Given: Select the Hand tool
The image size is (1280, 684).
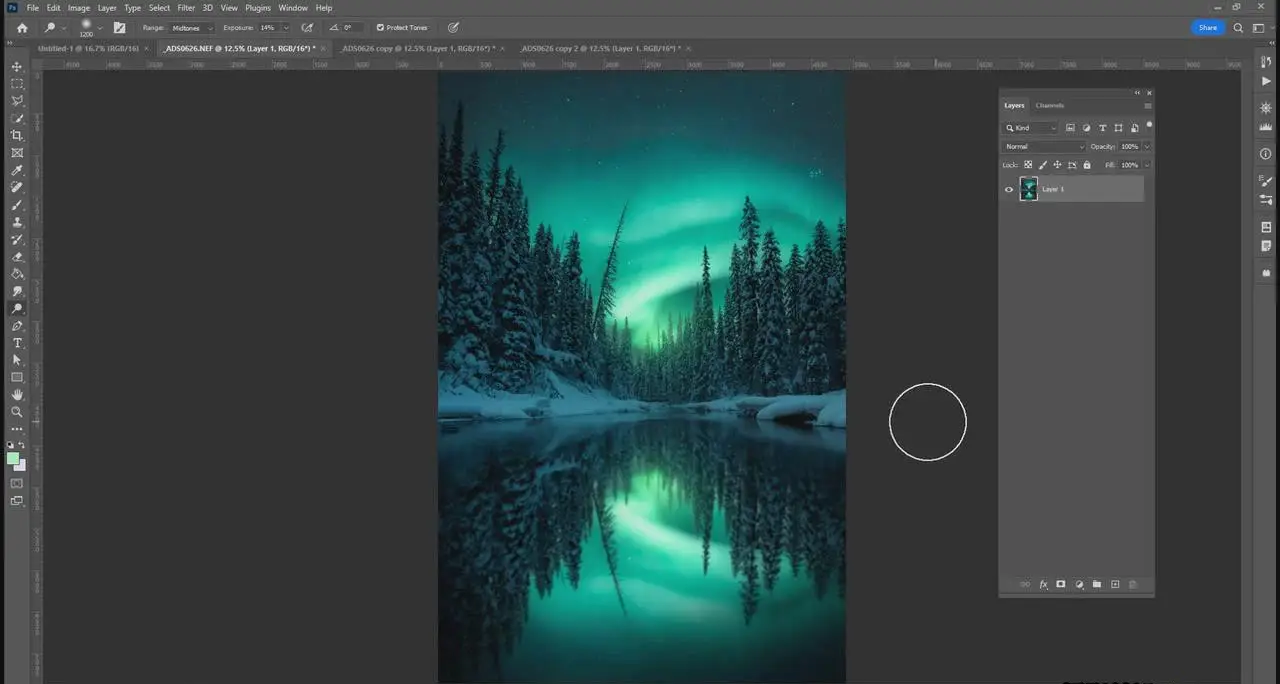Looking at the screenshot, I should (x=17, y=395).
